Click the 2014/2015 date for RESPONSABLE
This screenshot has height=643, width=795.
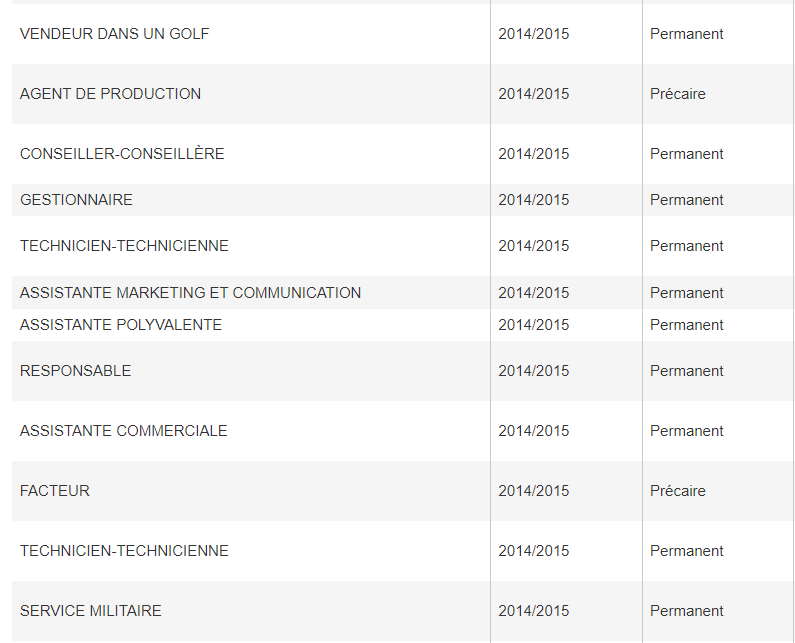(x=533, y=371)
